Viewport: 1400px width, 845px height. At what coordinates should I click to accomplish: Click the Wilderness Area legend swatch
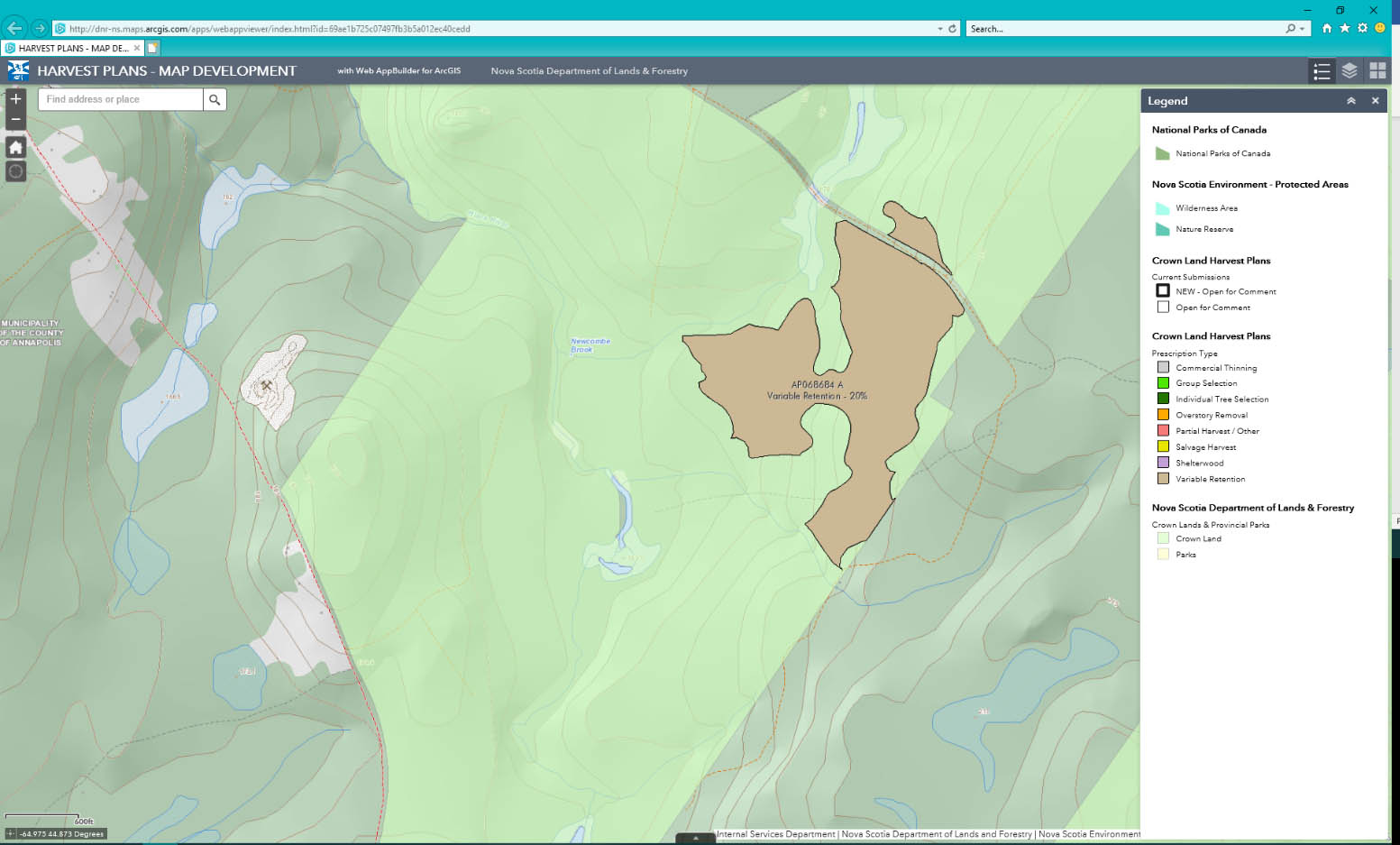(1163, 207)
